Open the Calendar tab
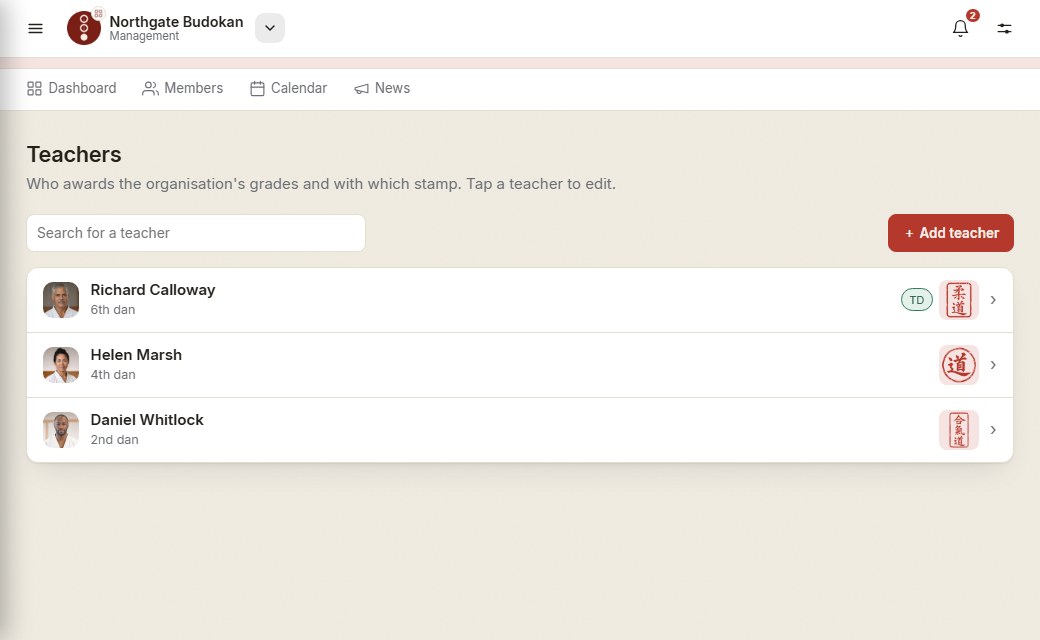This screenshot has height=640, width=1040. point(289,88)
